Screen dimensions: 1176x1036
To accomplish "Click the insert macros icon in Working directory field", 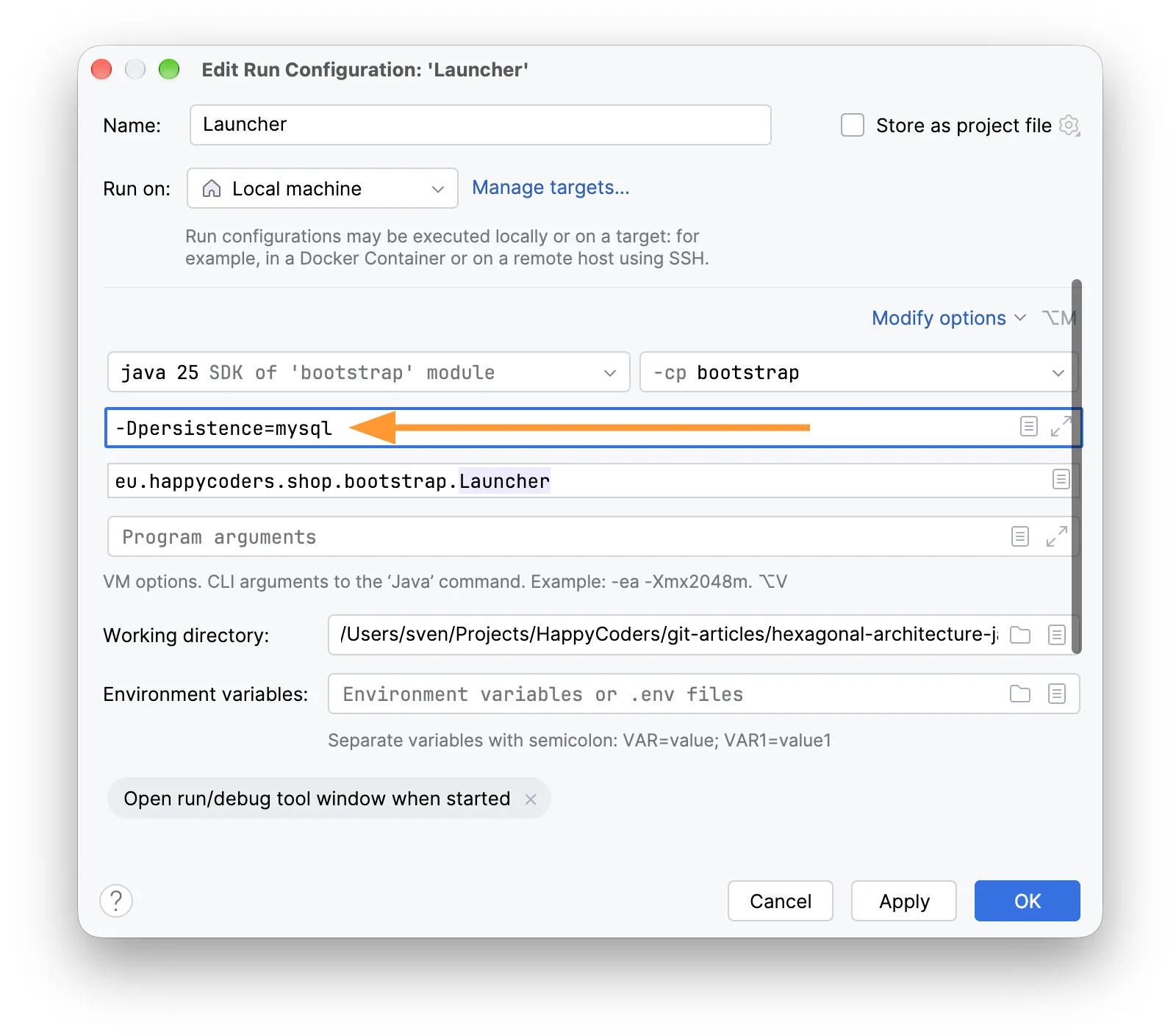I will click(1057, 634).
